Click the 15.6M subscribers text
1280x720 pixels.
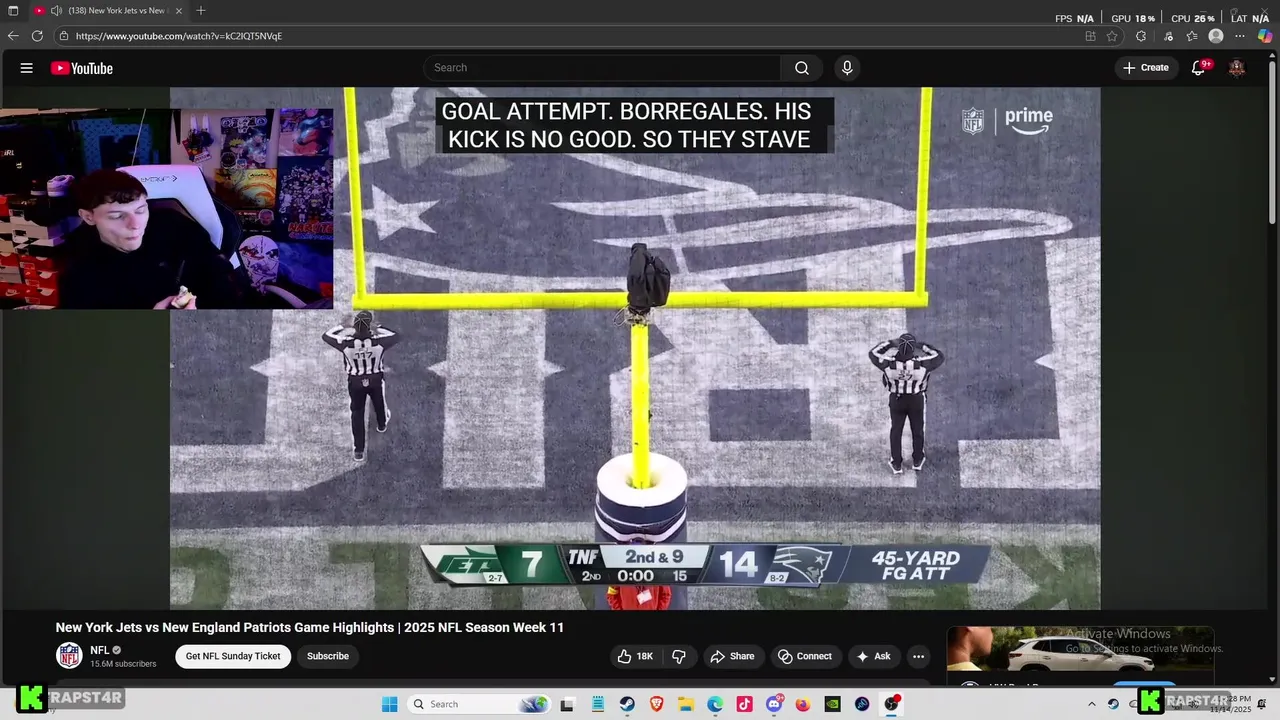click(123, 664)
